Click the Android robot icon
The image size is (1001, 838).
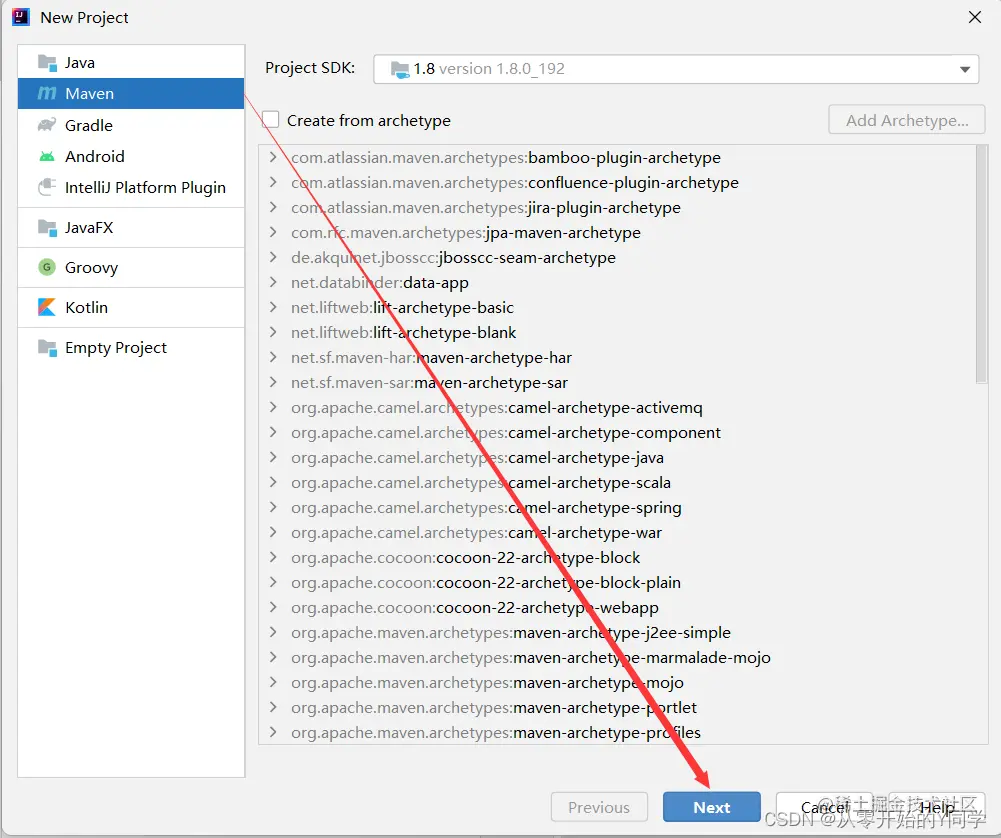pyautogui.click(x=47, y=156)
